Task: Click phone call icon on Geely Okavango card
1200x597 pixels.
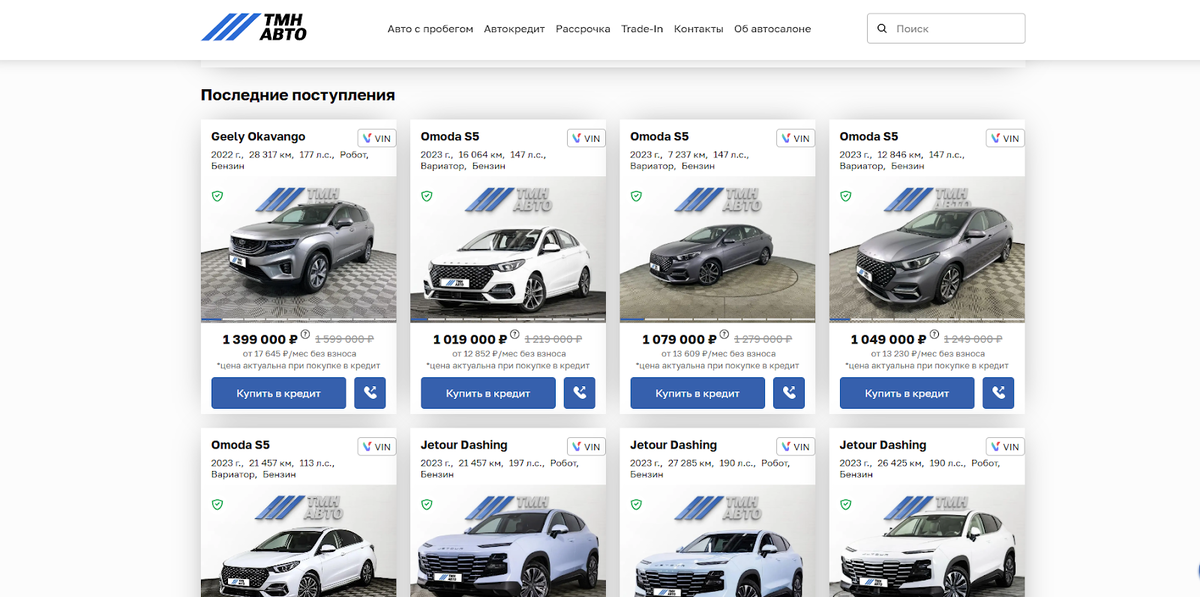Action: pyautogui.click(x=370, y=393)
